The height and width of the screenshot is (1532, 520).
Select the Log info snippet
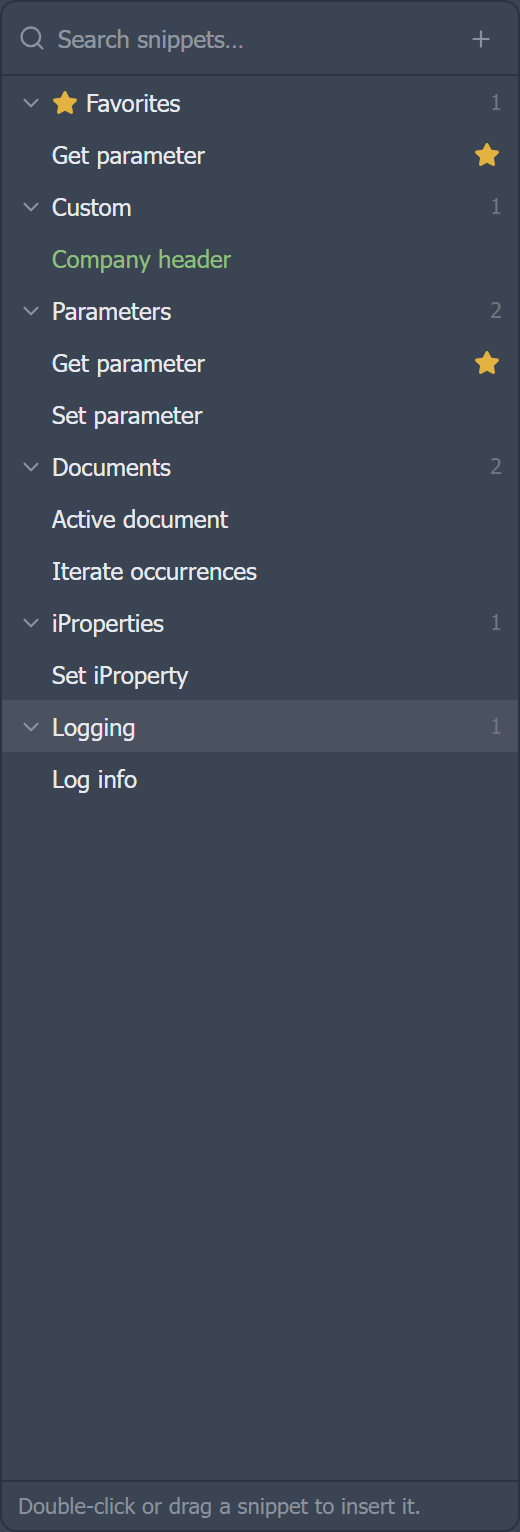coord(260,779)
